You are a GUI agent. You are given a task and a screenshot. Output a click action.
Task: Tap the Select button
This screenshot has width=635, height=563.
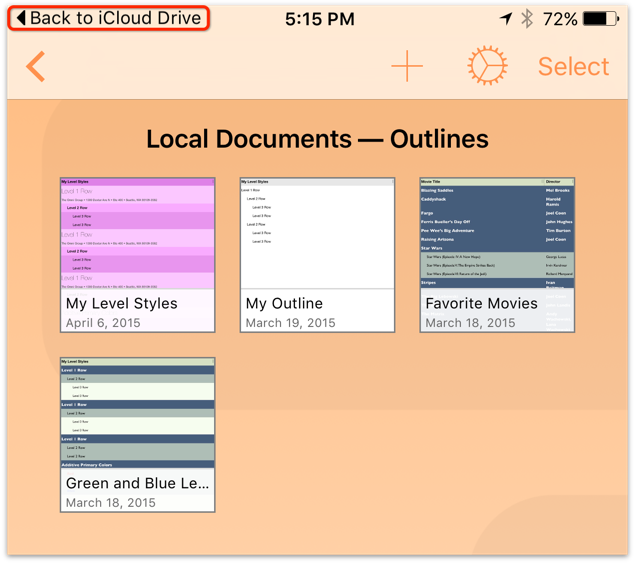[573, 66]
